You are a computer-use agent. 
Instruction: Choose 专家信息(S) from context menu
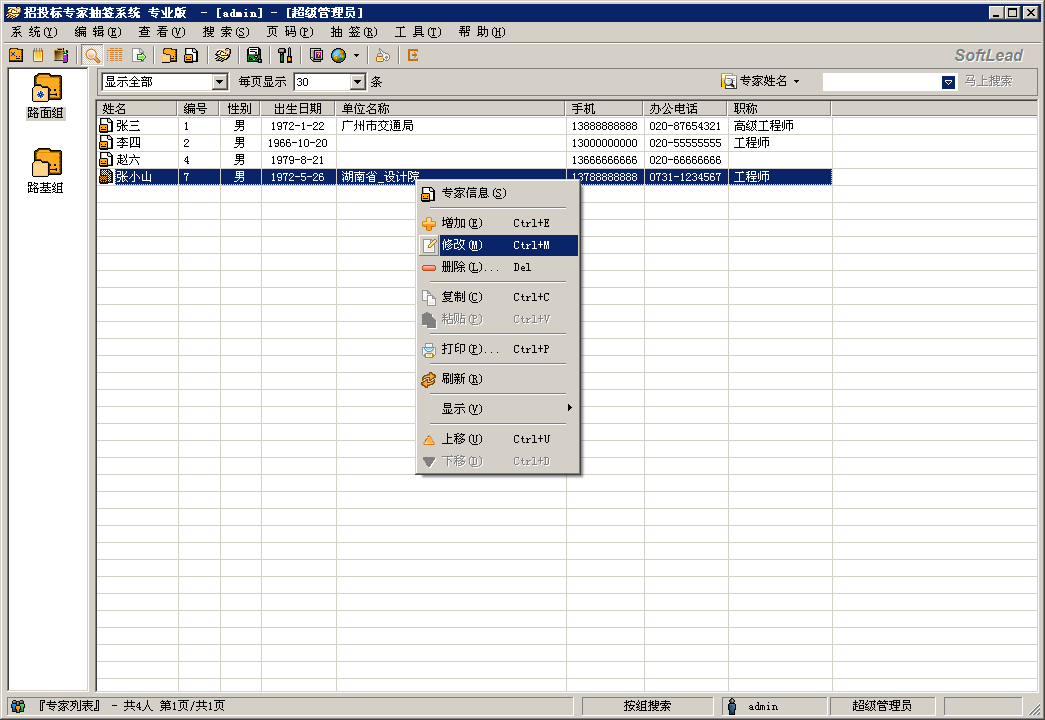498,193
